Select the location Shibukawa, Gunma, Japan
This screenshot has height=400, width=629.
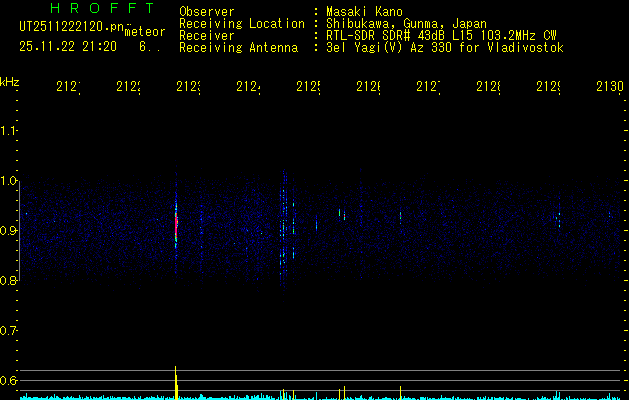coord(406,24)
